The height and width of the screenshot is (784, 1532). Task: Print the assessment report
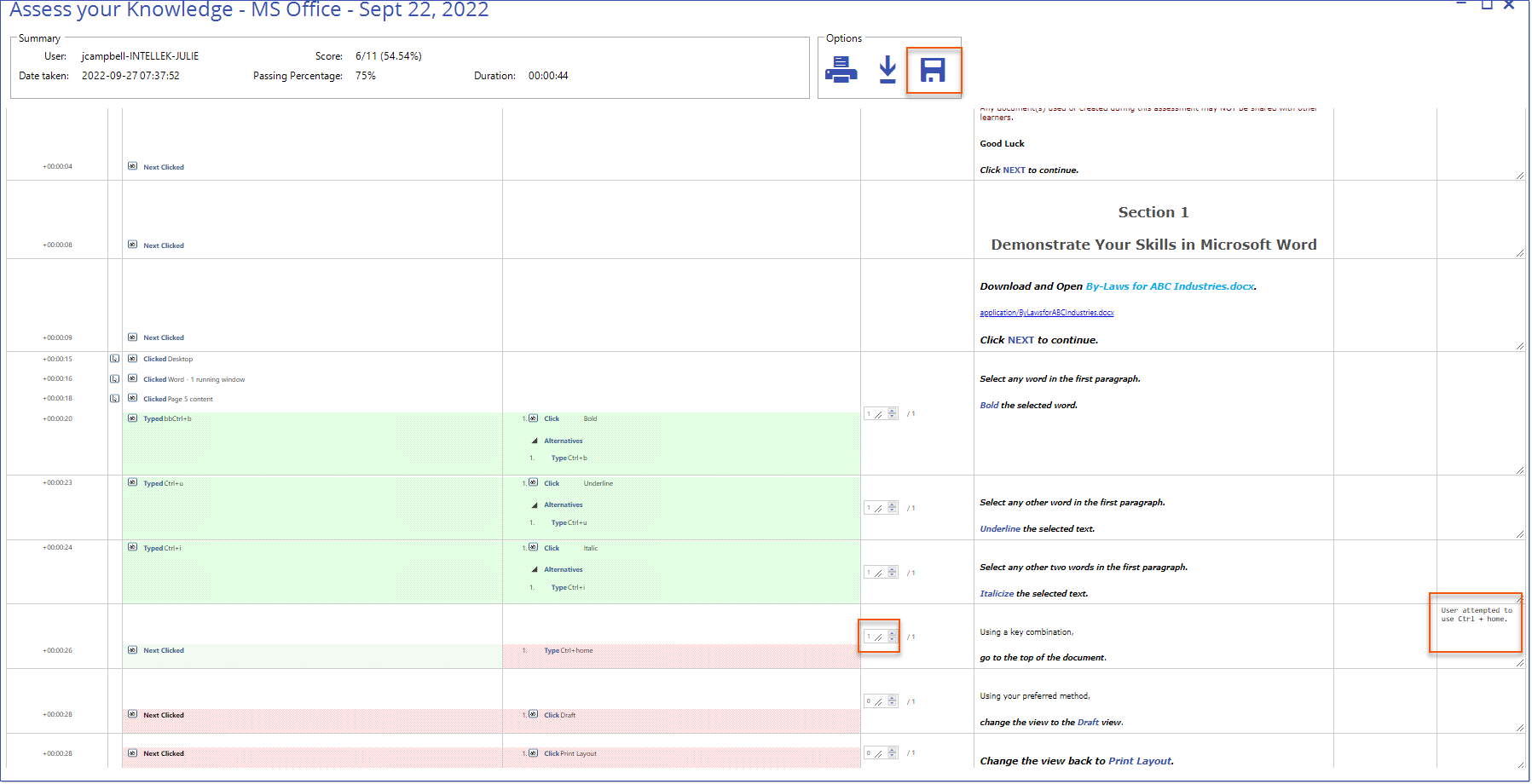click(x=841, y=70)
